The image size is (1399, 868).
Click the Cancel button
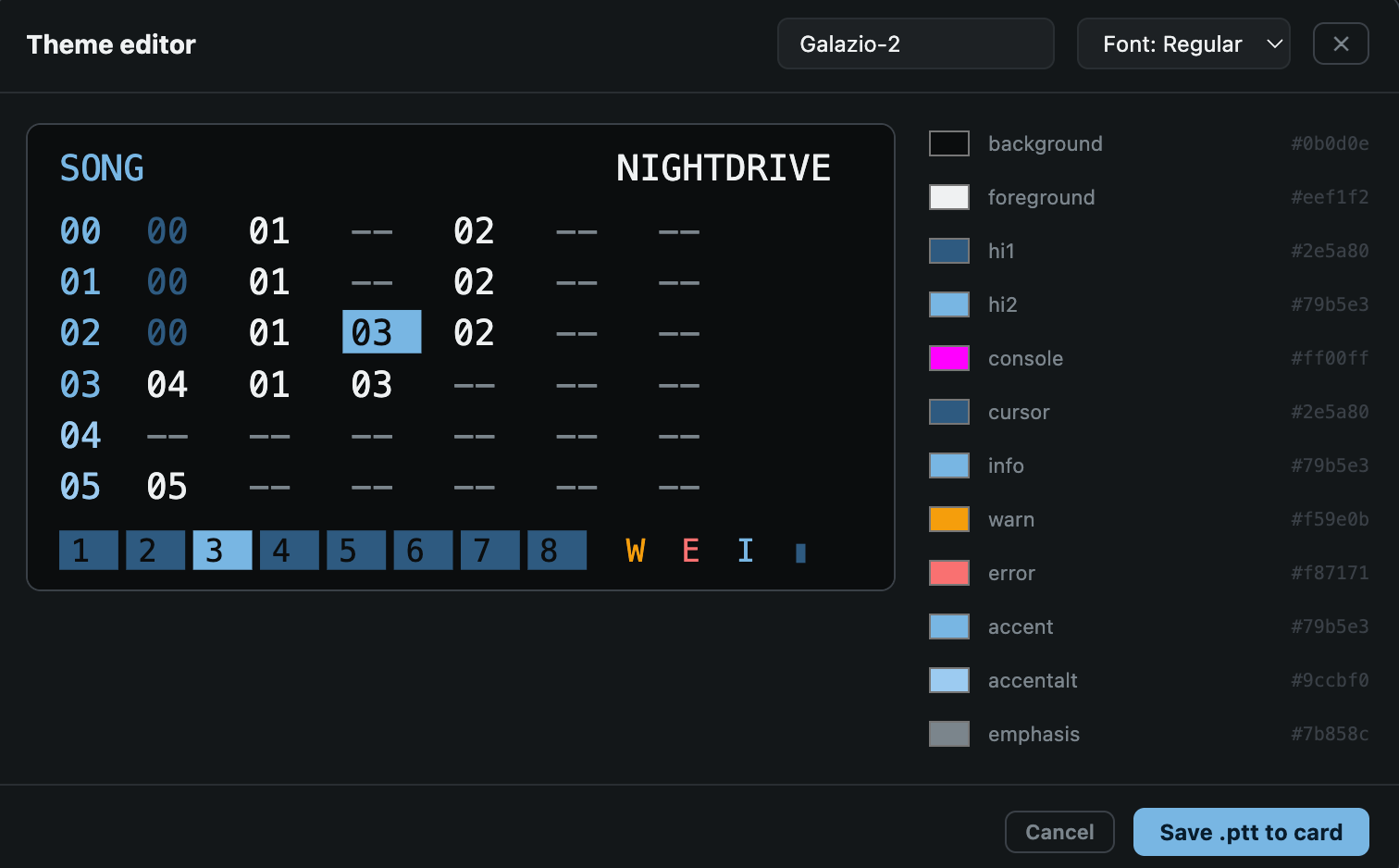[x=1059, y=832]
